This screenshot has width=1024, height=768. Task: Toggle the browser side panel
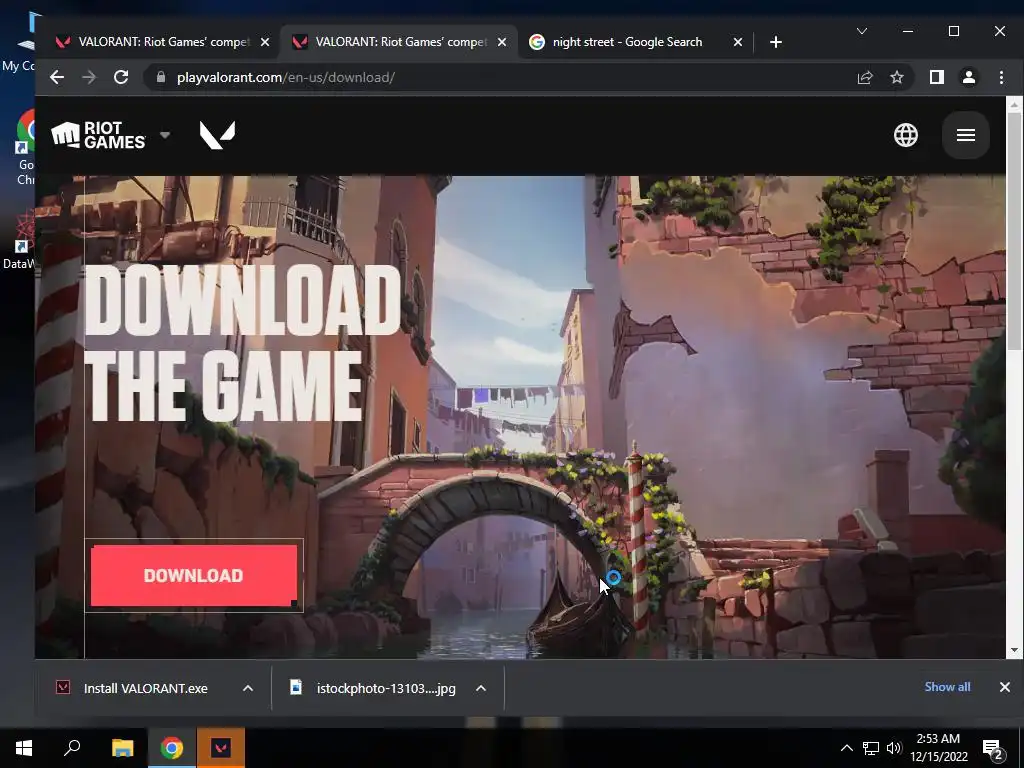click(x=936, y=77)
